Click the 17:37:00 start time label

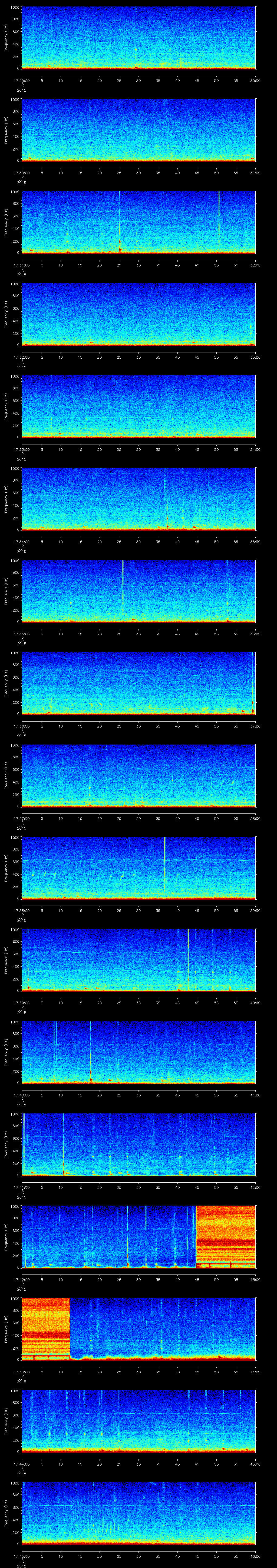(x=21, y=818)
